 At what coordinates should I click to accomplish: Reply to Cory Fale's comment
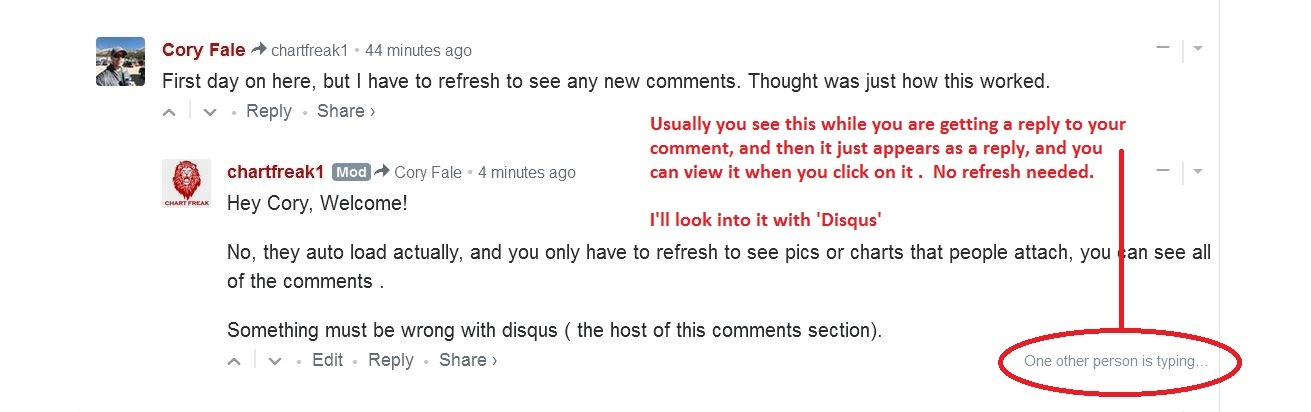click(268, 111)
